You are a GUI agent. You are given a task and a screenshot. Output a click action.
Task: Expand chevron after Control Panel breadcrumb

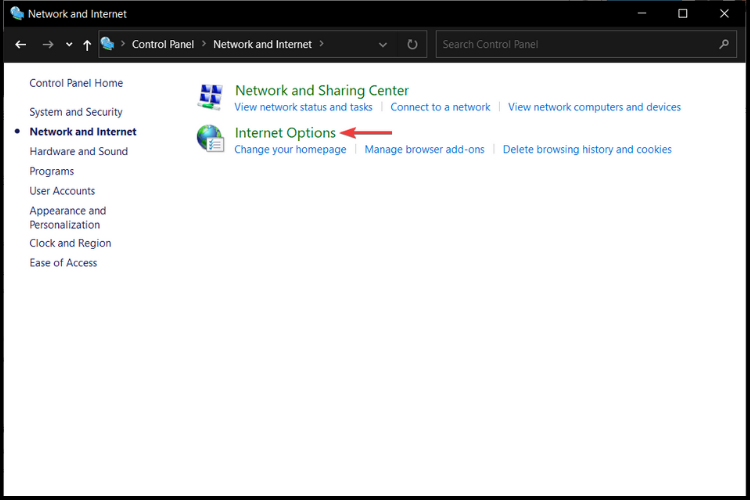tap(204, 44)
